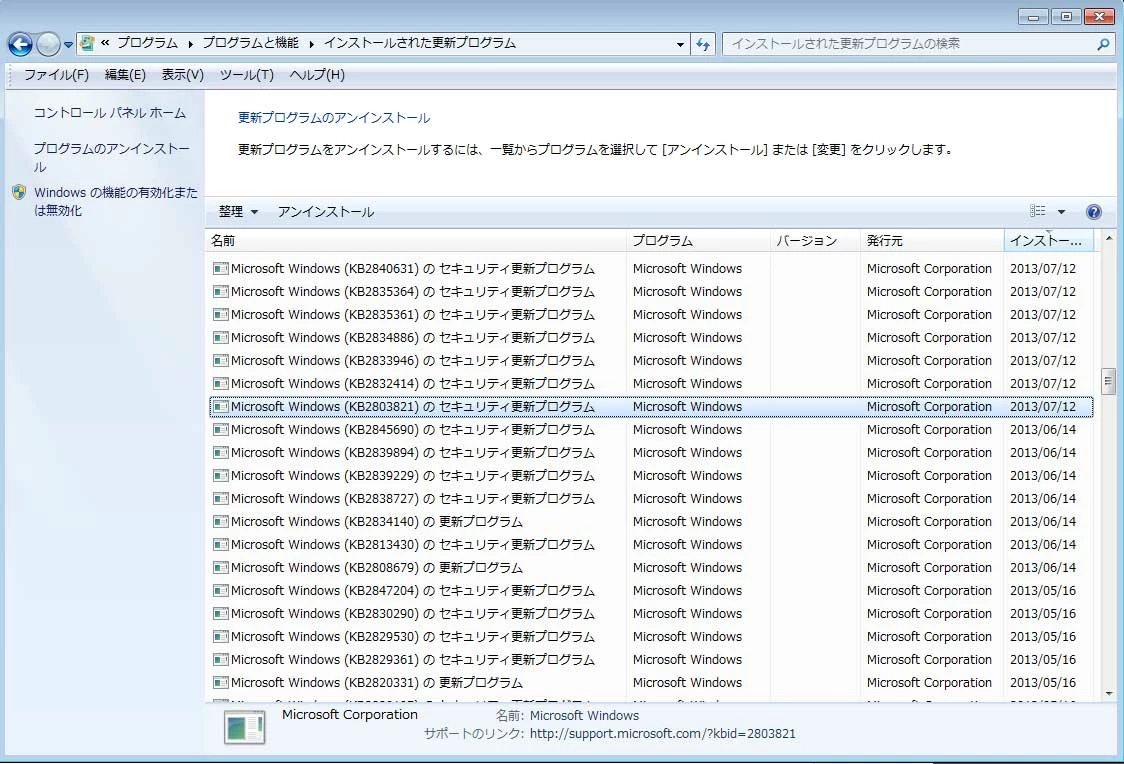Click the list scrollbar up arrow
This screenshot has height=764, width=1124.
coord(1109,238)
